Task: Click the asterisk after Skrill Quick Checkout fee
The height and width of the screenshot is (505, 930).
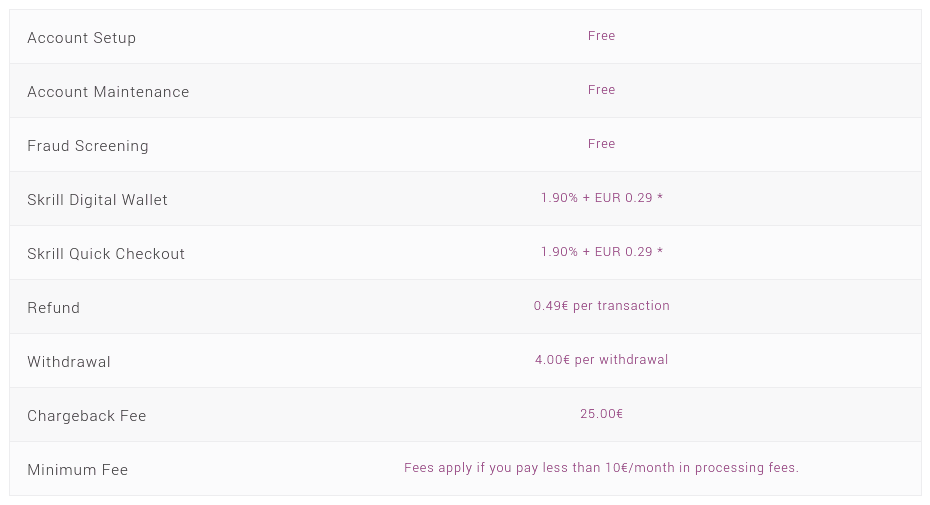Action: (x=660, y=252)
